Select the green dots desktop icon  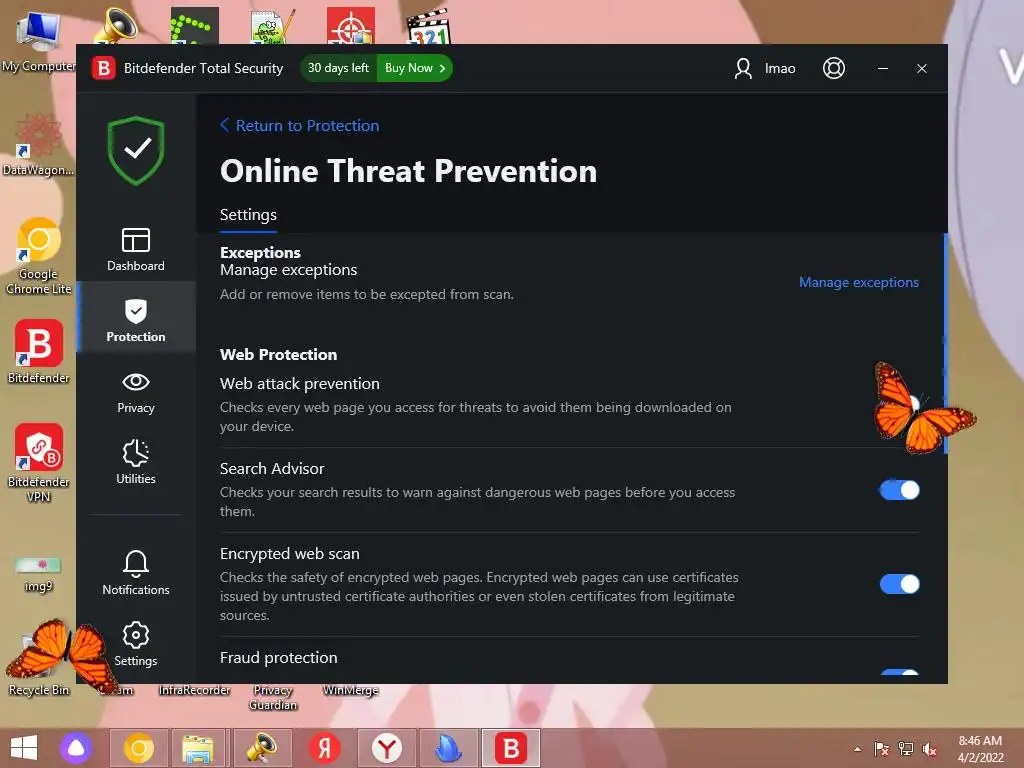coord(195,26)
